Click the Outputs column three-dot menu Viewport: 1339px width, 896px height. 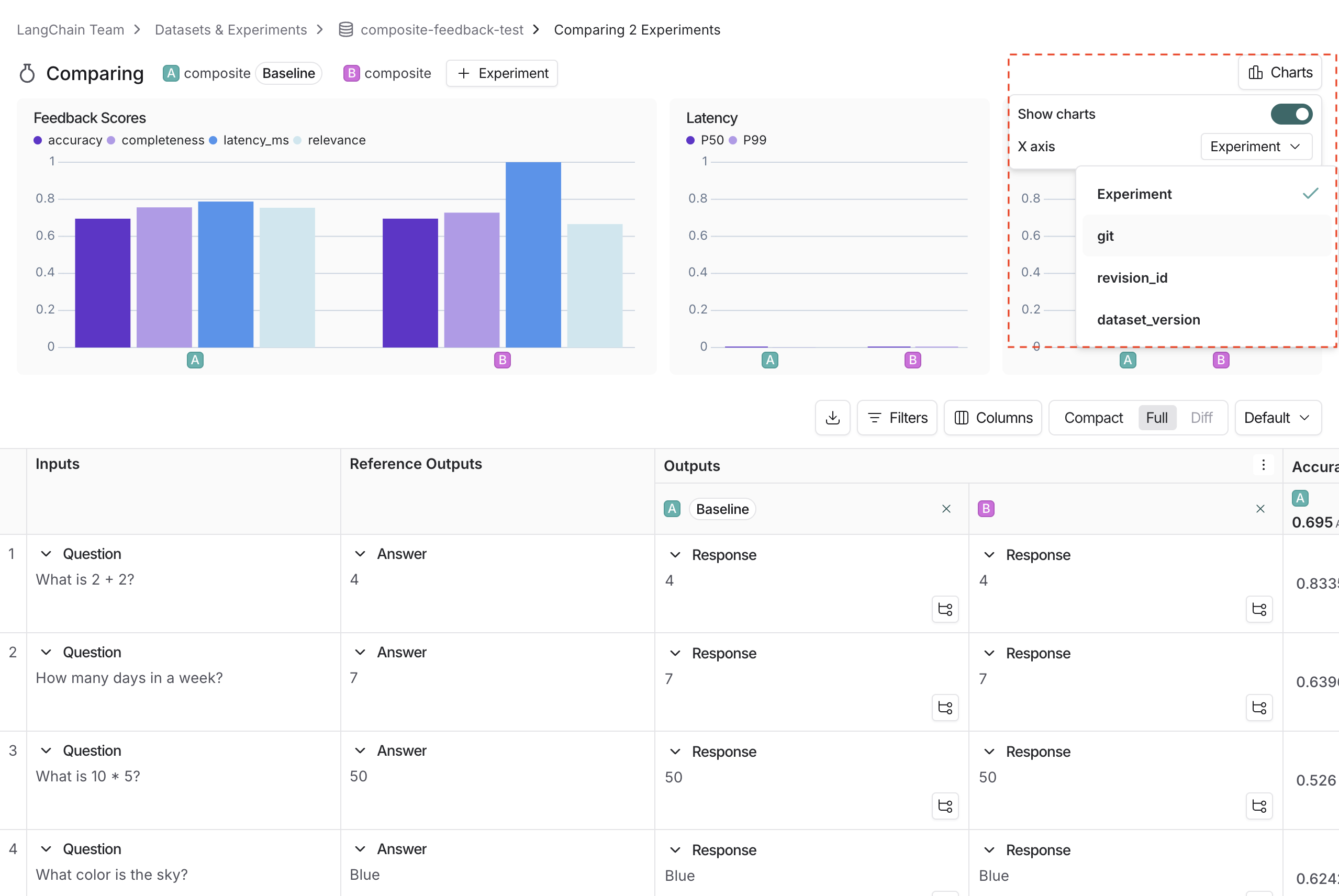1263,465
